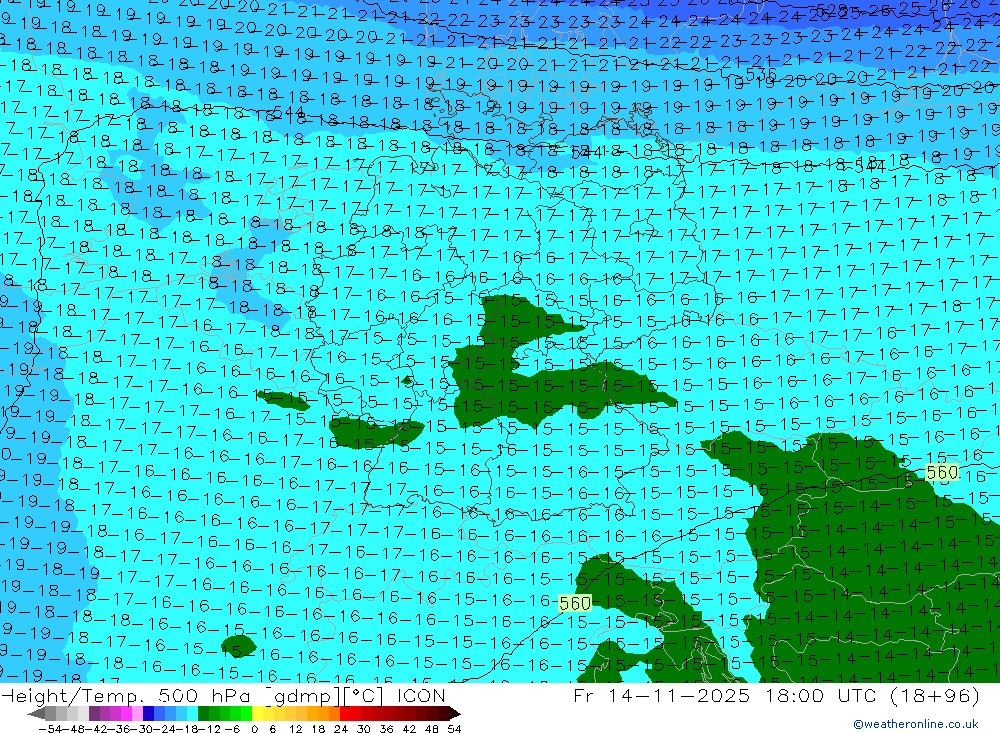Screen dimensions: 1000x733
Task: Select the dark blue legend color swatch
Action: click(148, 713)
